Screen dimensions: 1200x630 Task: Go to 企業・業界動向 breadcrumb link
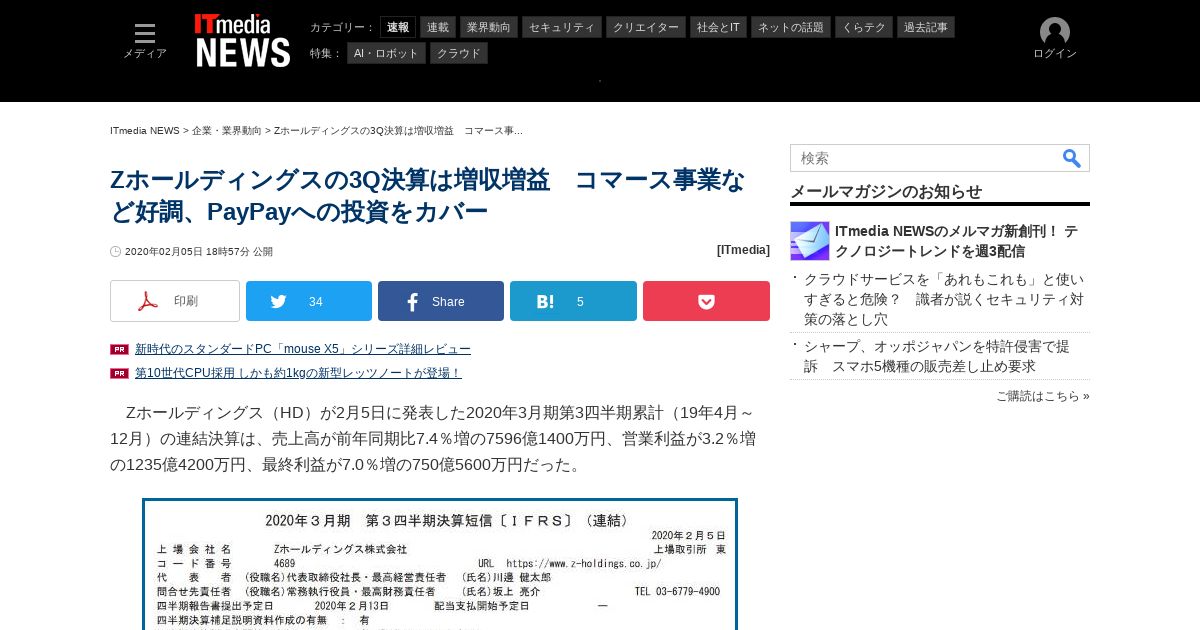click(227, 131)
